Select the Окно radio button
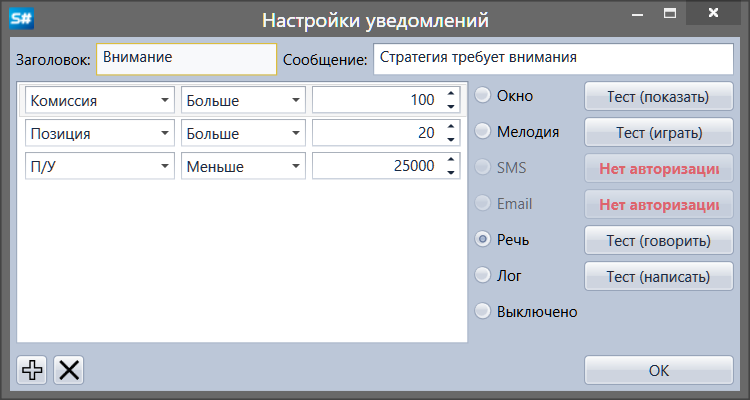The image size is (750, 400). tap(482, 95)
